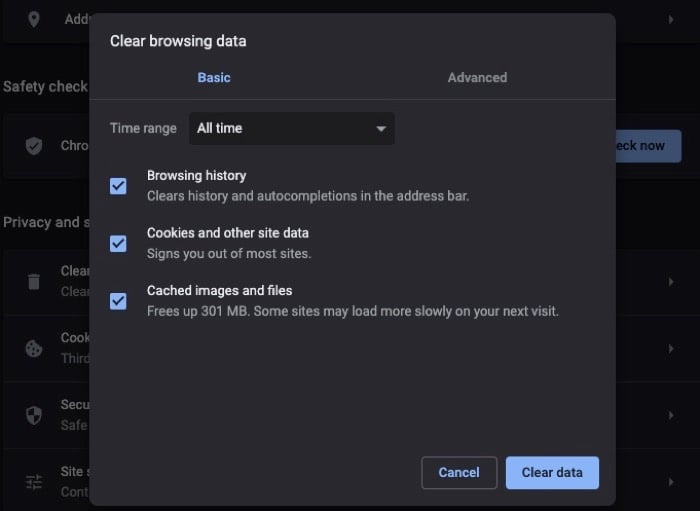Uncheck the Browsing history checkbox
The image size is (700, 511).
click(x=118, y=186)
